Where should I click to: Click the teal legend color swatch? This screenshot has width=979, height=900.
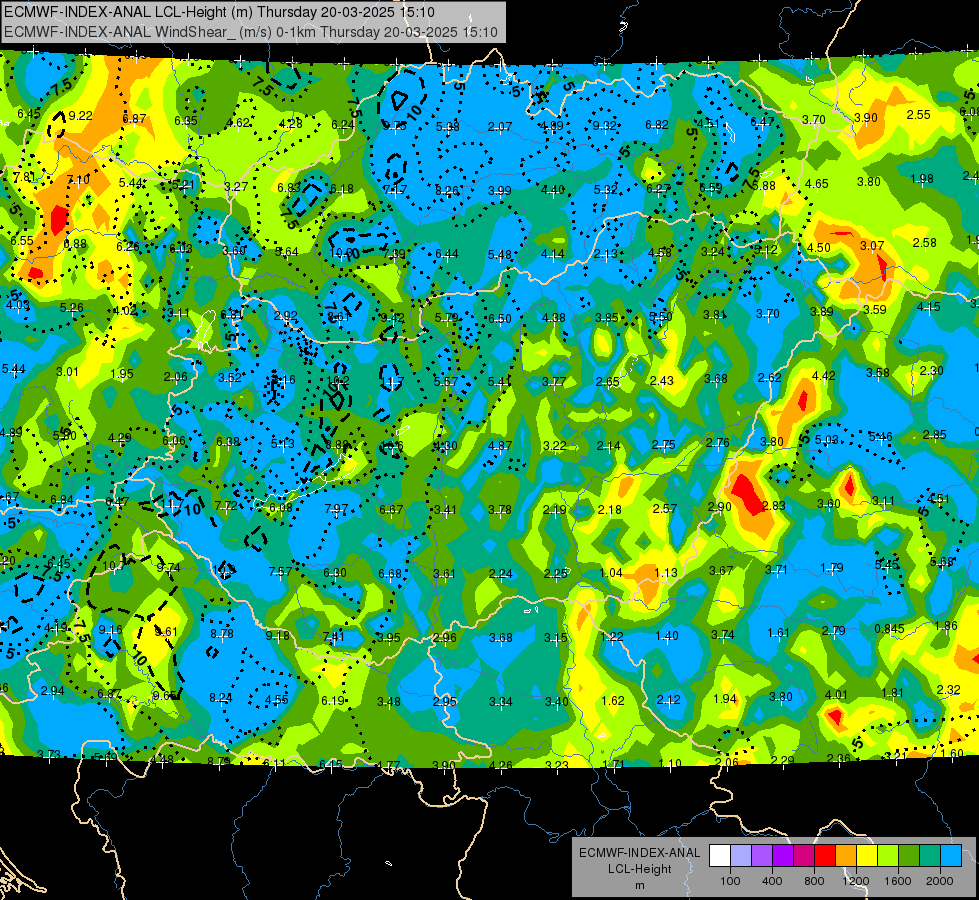(930, 855)
